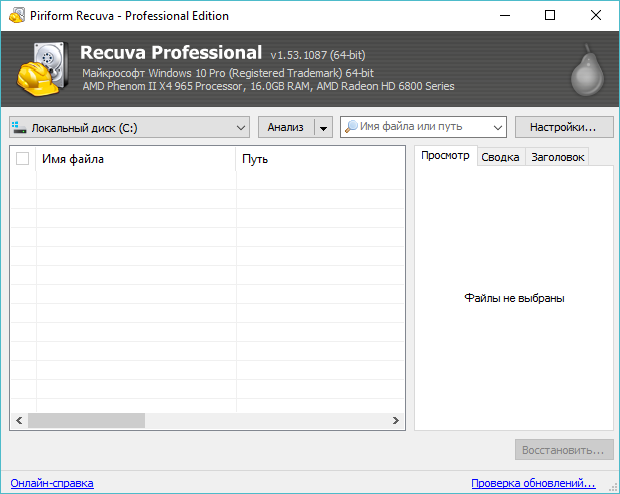The height and width of the screenshot is (494, 620).
Task: Start scan with Анализ button
Action: pos(285,127)
